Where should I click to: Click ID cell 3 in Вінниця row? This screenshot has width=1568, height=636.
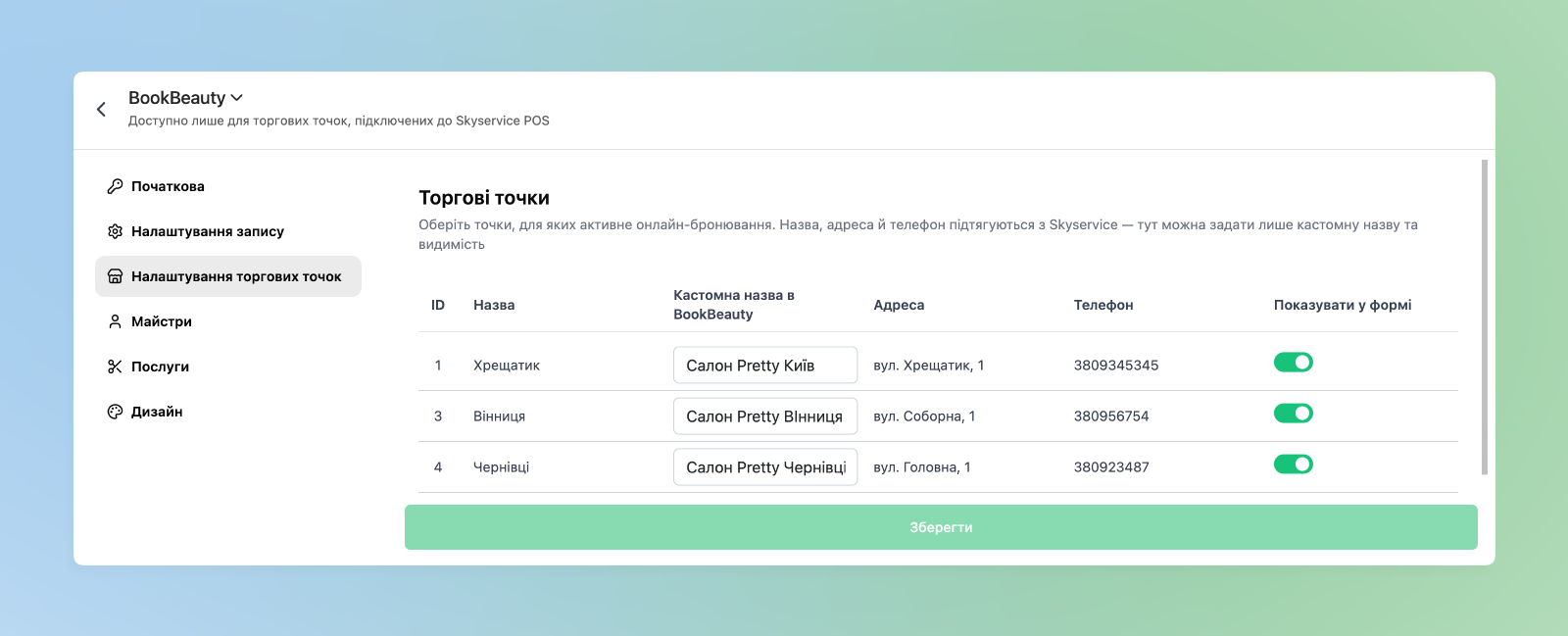438,416
